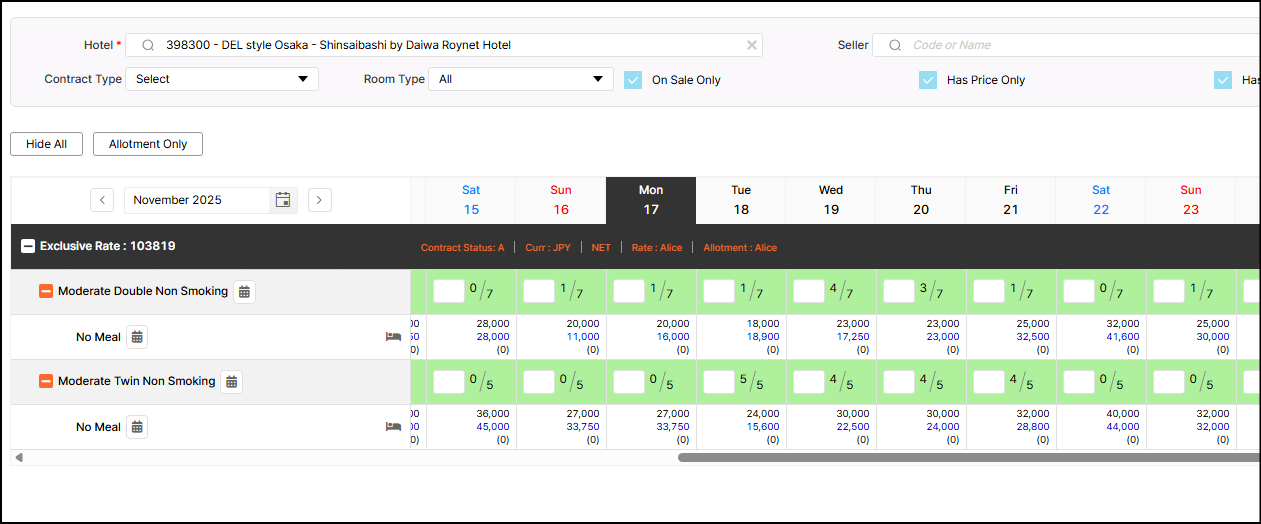Open calendar icon for Twin room No Meal
This screenshot has height=524, width=1261.
pos(137,427)
